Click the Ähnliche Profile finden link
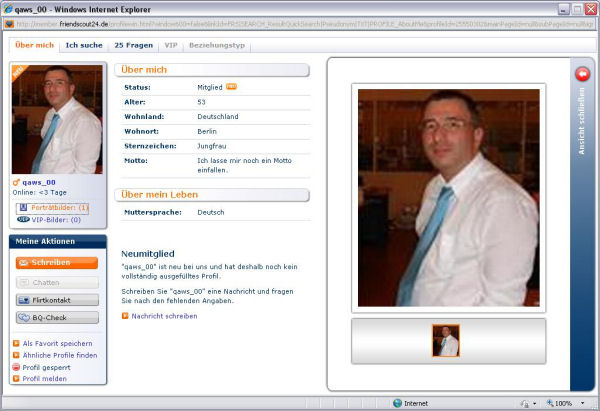 60,355
